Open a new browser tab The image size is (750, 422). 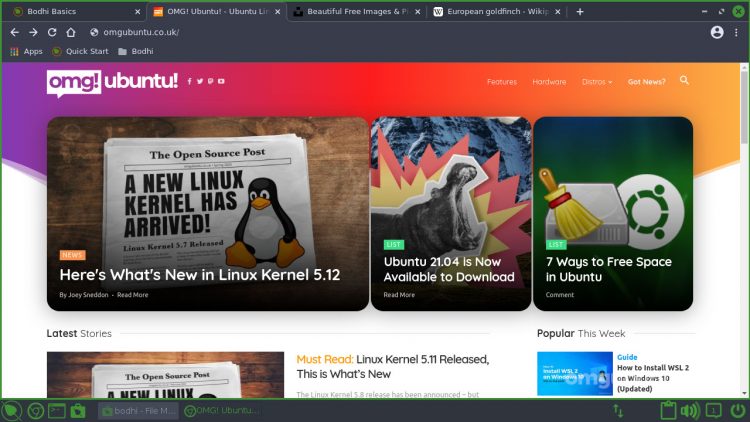580,11
